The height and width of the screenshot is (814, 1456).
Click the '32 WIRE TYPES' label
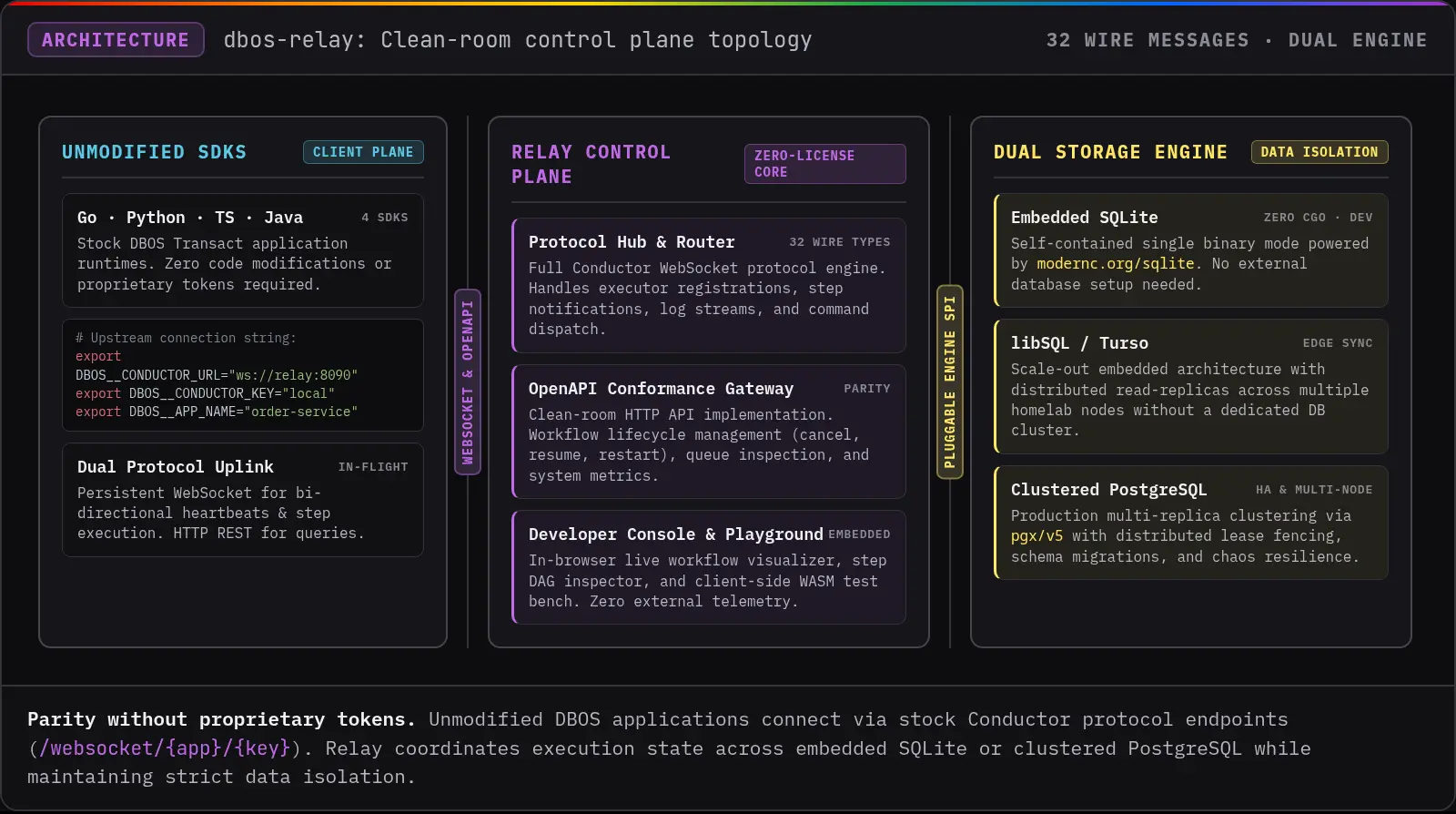[x=840, y=242]
